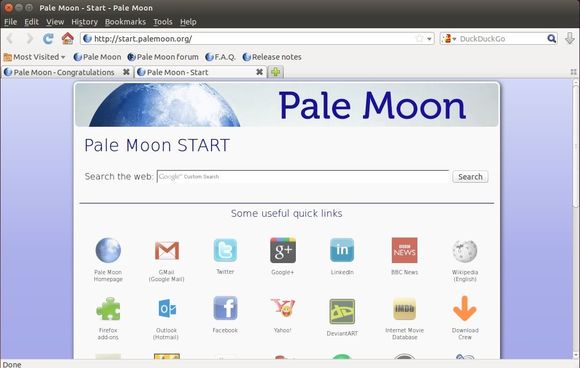The width and height of the screenshot is (580, 368).
Task: Open the DuckDuckGo search engine selector
Action: click(x=449, y=38)
